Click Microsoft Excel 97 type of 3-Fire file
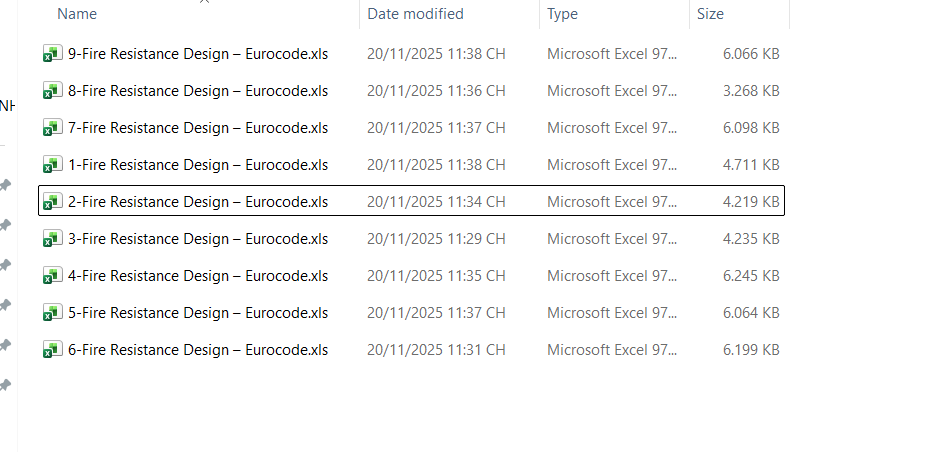Image resolution: width=925 pixels, height=452 pixels. tap(612, 239)
